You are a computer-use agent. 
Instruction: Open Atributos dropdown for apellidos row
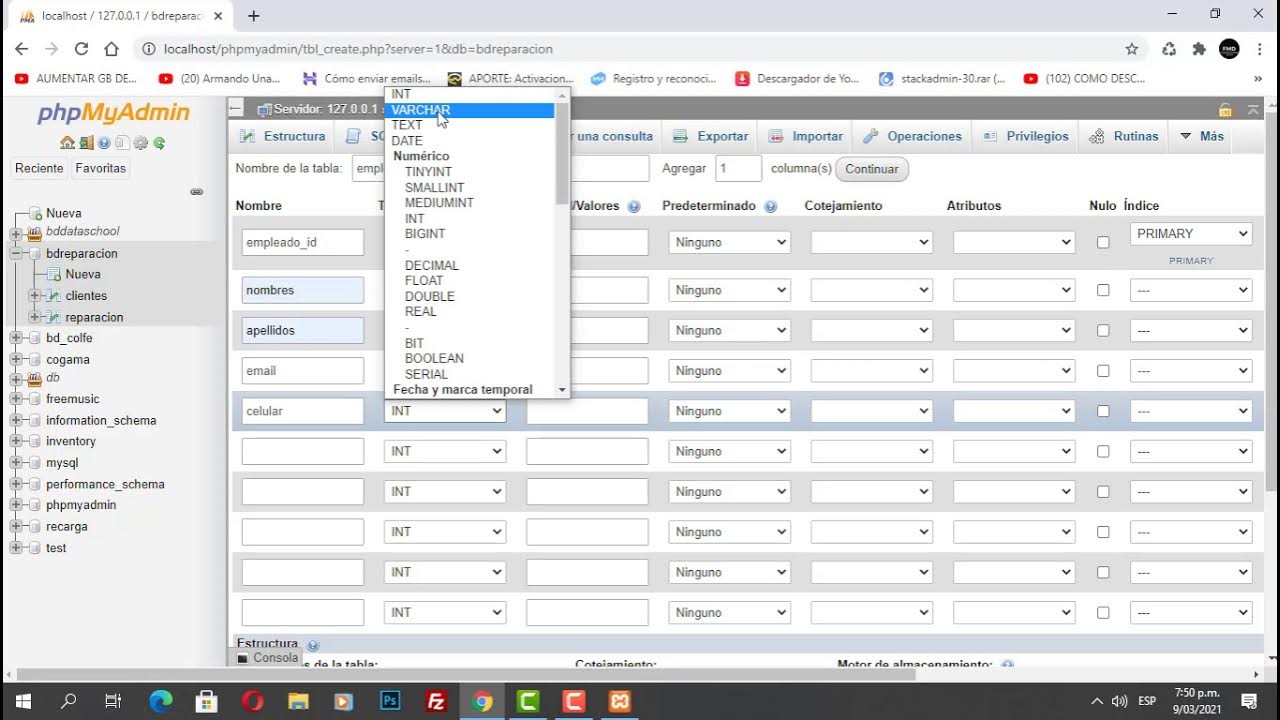[x=1013, y=330]
